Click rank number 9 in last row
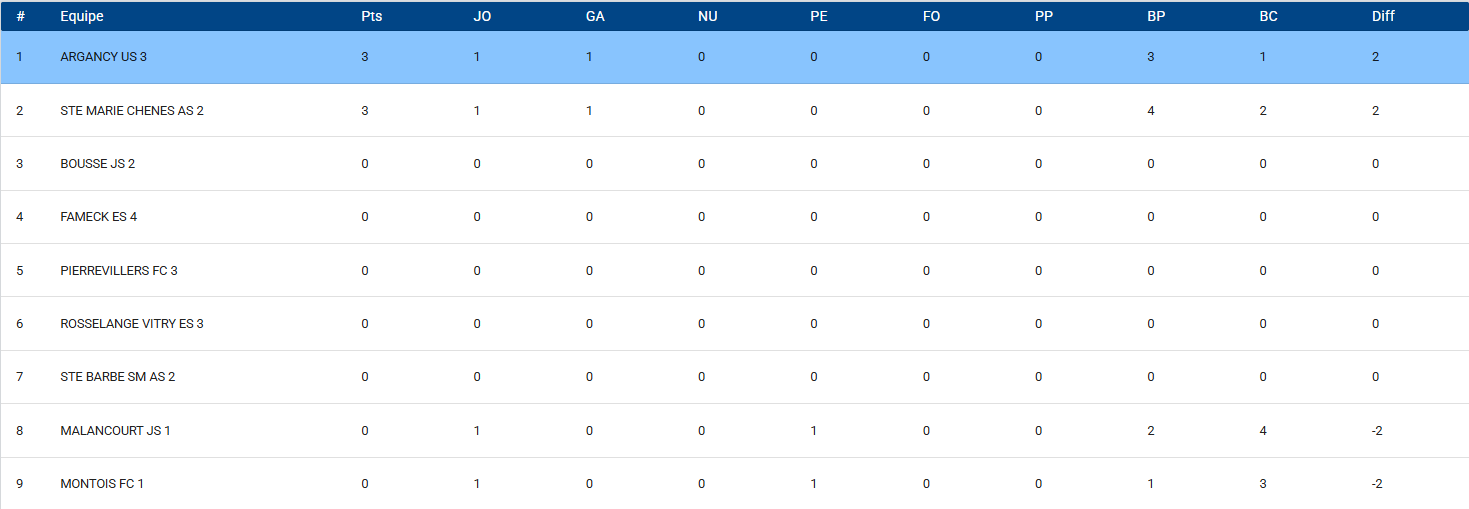Screen dimensions: 1469x509 point(20,484)
